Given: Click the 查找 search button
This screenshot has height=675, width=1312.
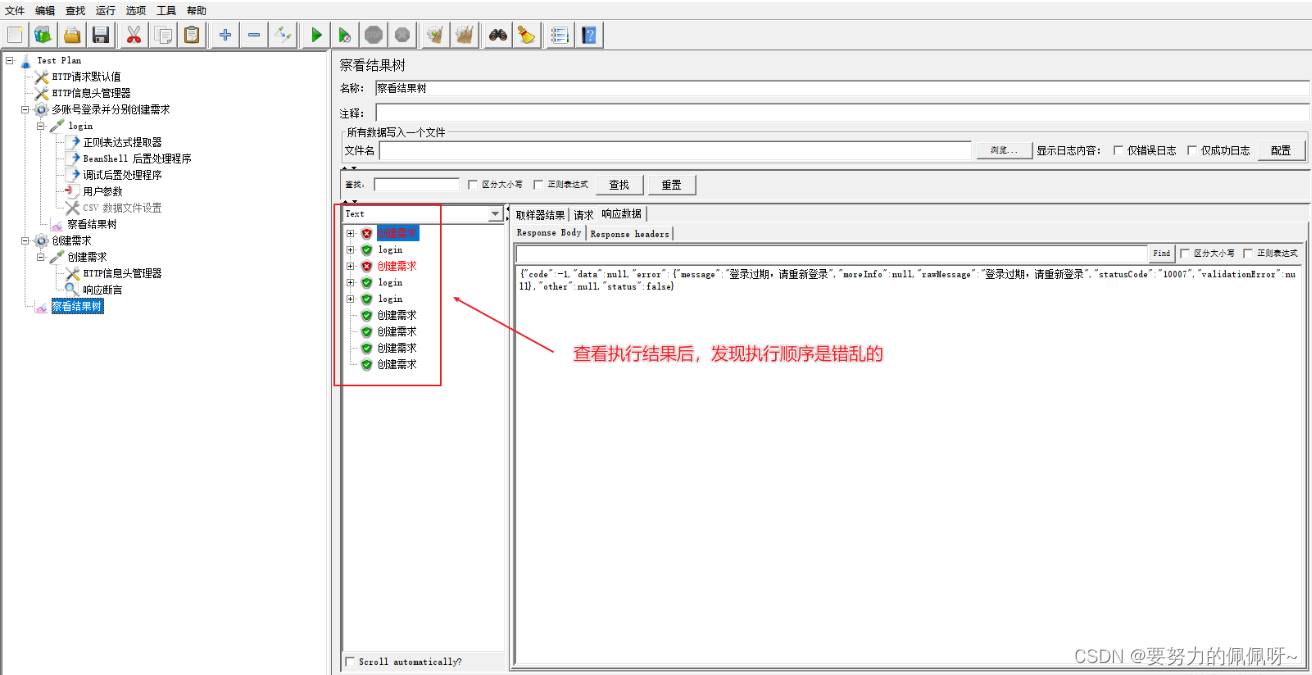Looking at the screenshot, I should pyautogui.click(x=620, y=185).
